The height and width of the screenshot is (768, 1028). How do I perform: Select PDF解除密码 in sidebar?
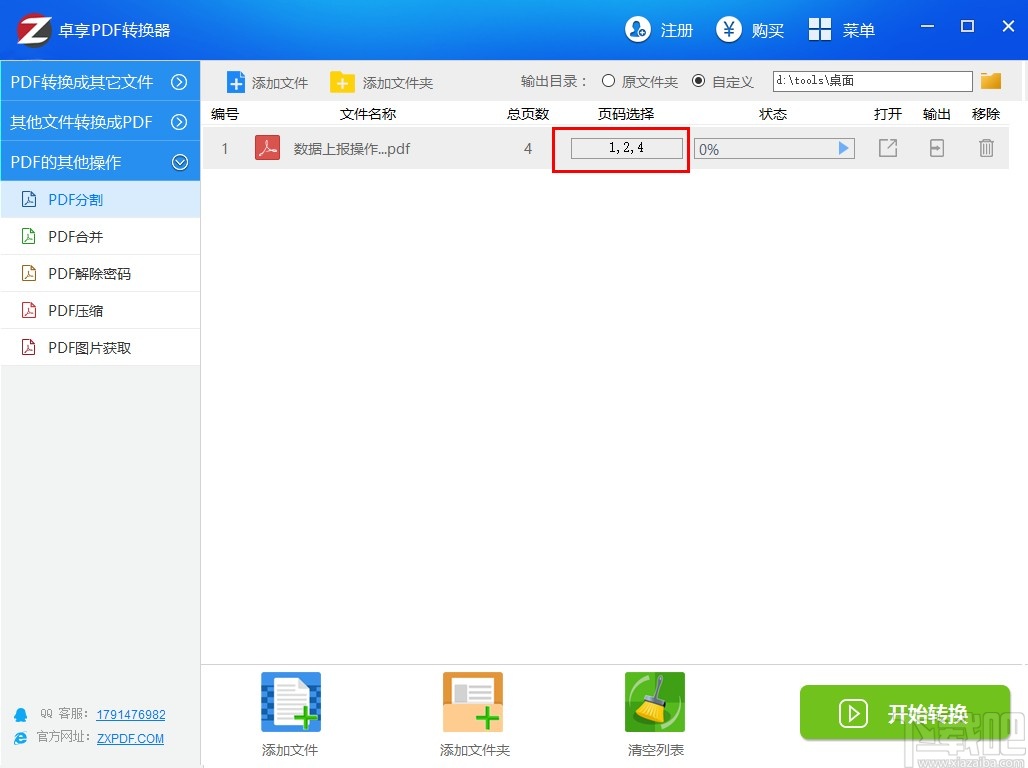[100, 273]
